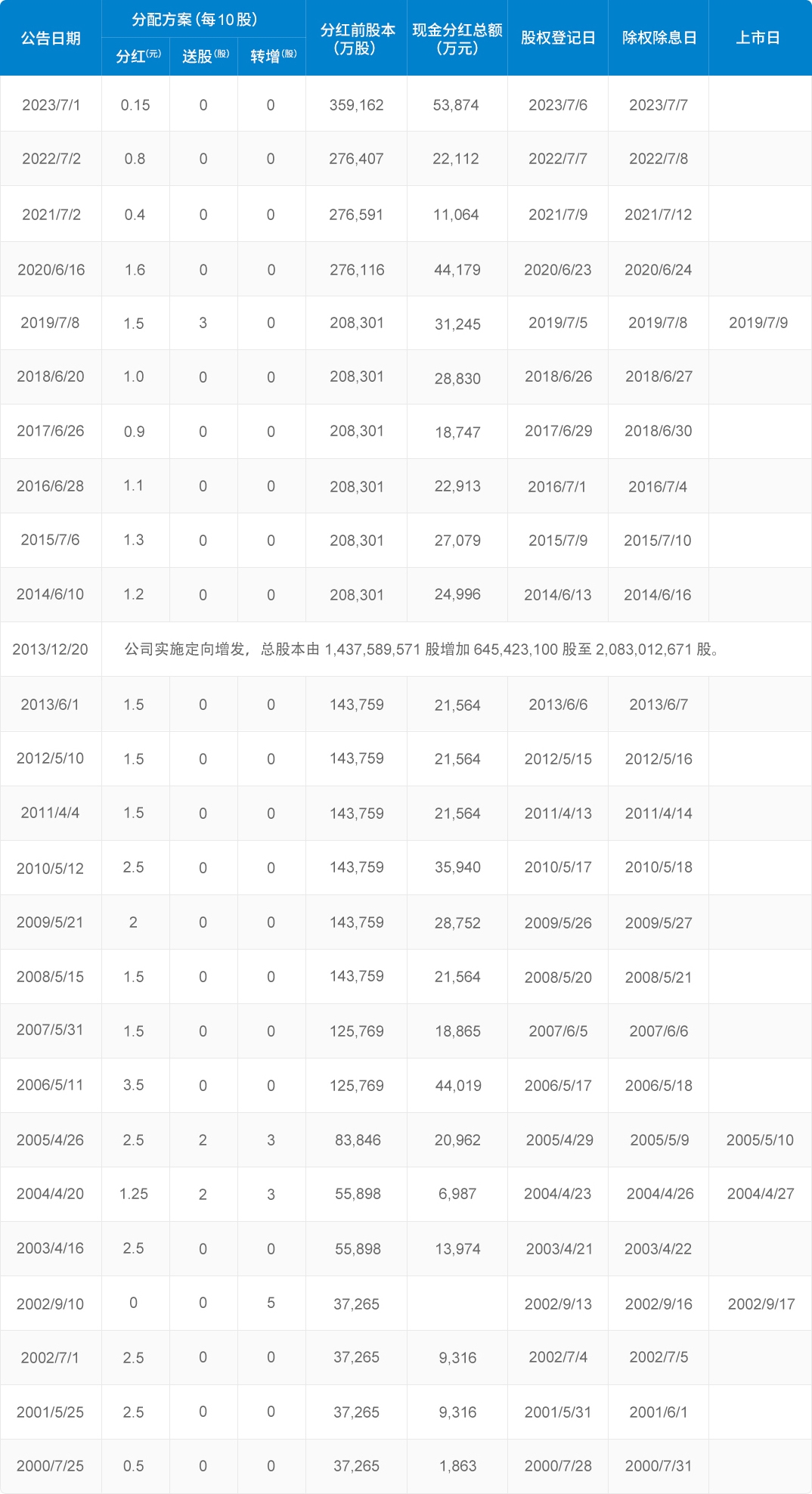Select the 2019/7/9 listing date cell
Screen dimensions: 812x1494
[758, 323]
